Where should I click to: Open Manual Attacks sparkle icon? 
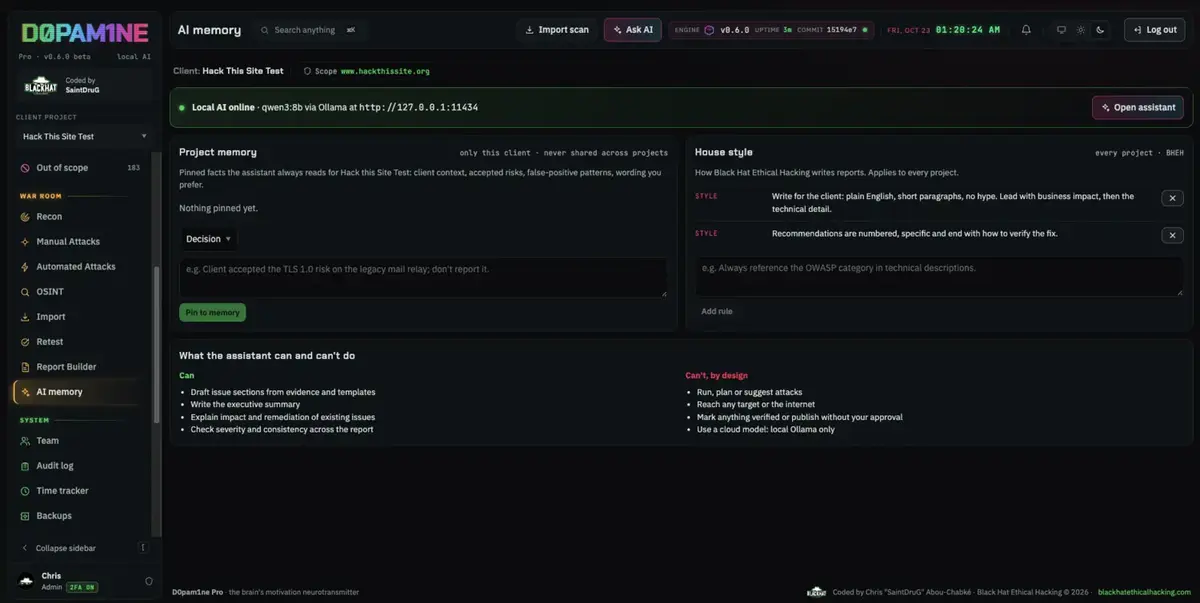(x=26, y=241)
